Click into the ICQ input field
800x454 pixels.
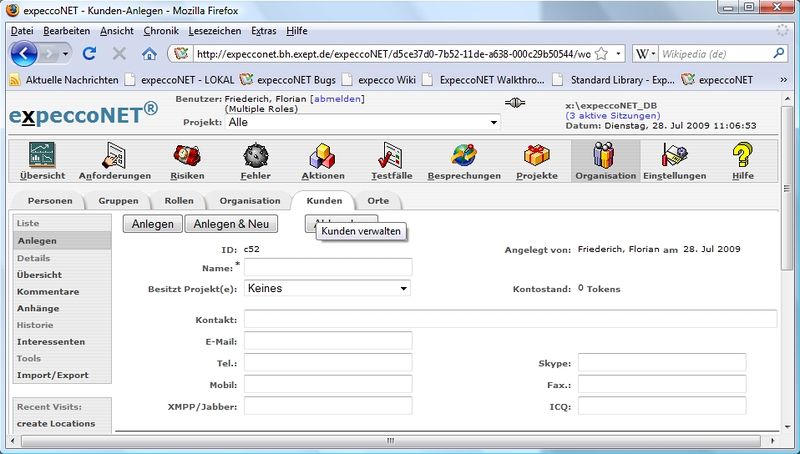coord(662,406)
